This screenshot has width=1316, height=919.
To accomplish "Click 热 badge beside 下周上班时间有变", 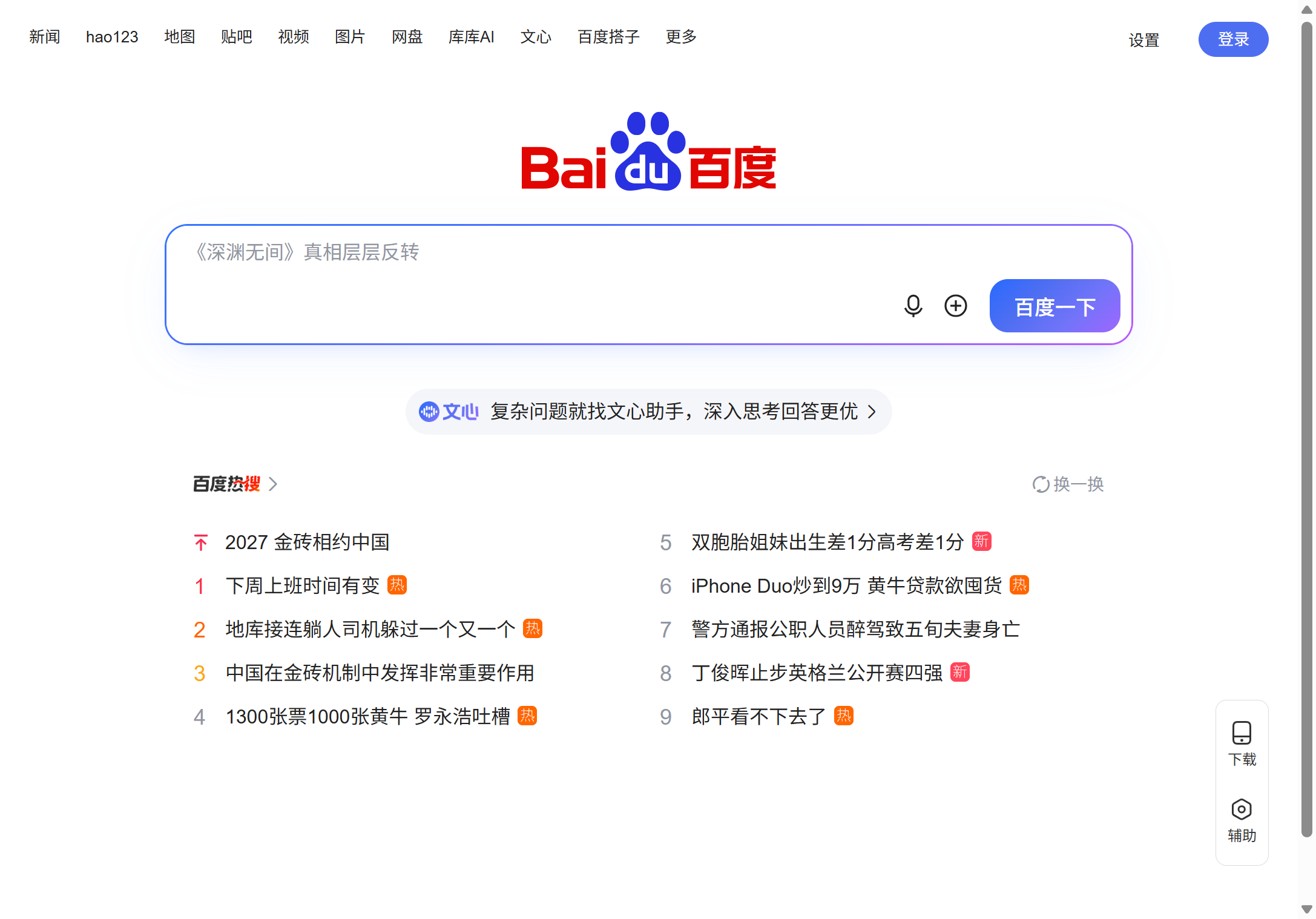I will click(397, 585).
